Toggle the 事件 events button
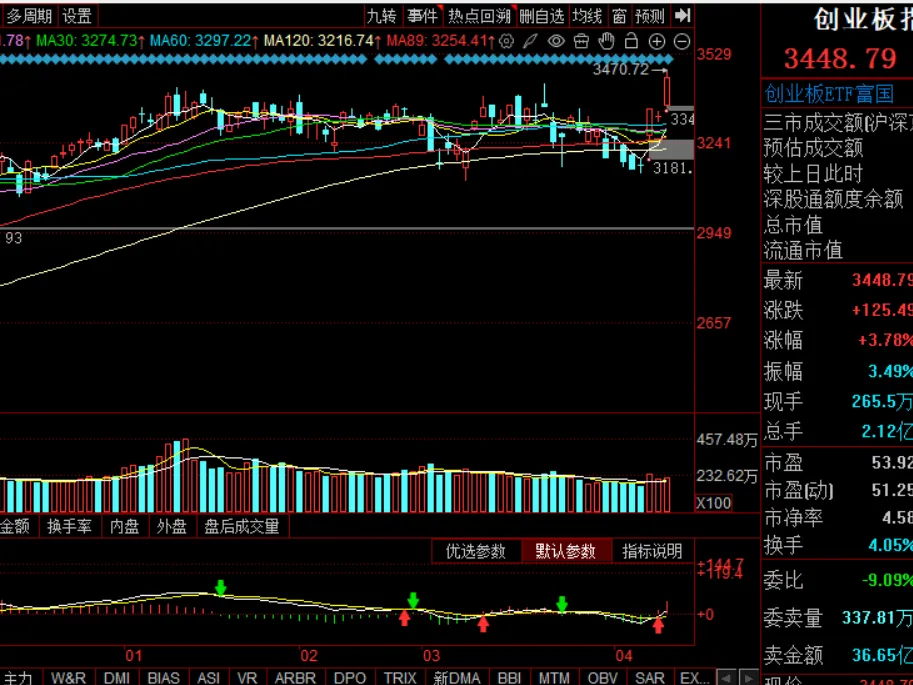Screen dimensions: 913x685 click(423, 16)
